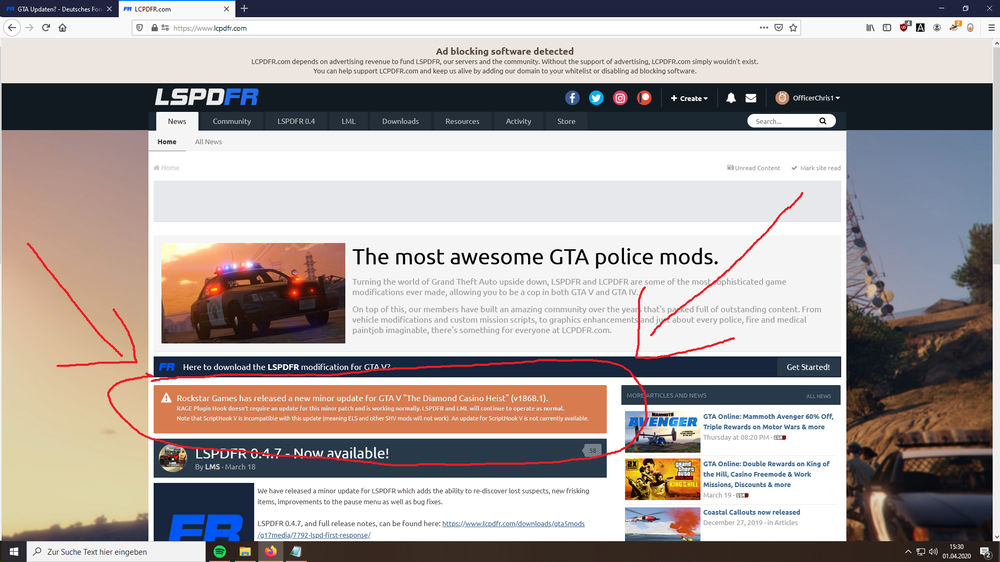The width and height of the screenshot is (1000, 562).
Task: Open the Resources navigation tab
Action: 462,121
